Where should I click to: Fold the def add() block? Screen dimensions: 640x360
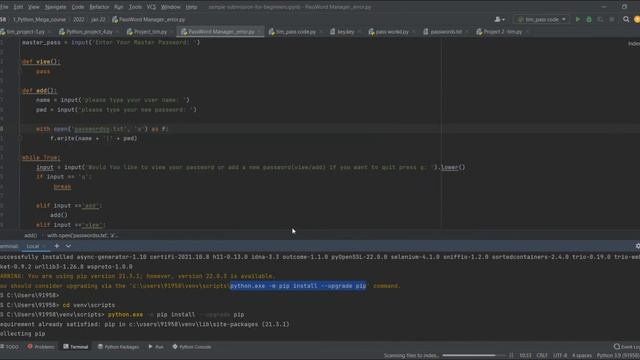pyautogui.click(x=20, y=91)
